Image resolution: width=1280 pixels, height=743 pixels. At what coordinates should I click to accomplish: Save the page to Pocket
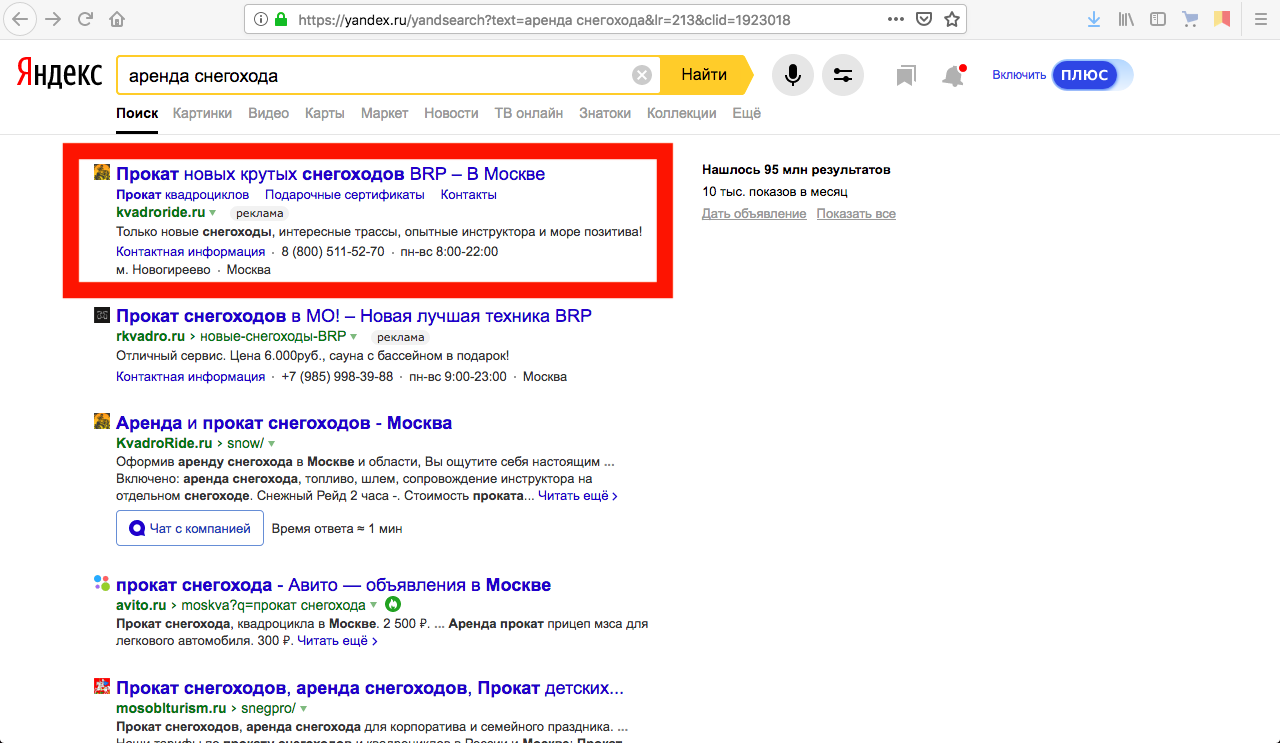(925, 19)
